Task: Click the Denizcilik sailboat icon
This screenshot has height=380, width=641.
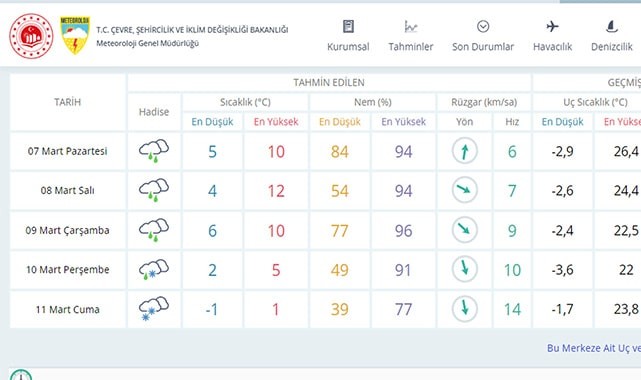Action: click(611, 27)
